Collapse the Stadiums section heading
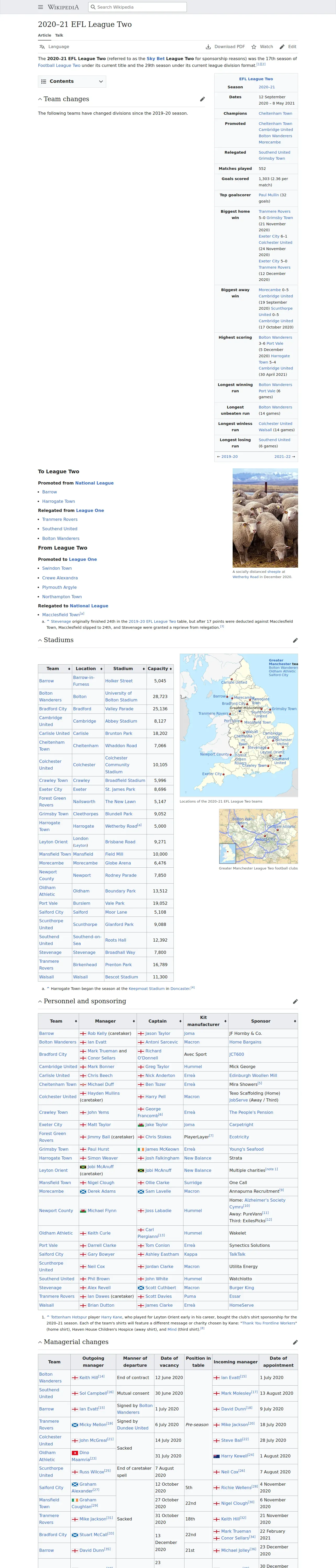 coord(40,640)
